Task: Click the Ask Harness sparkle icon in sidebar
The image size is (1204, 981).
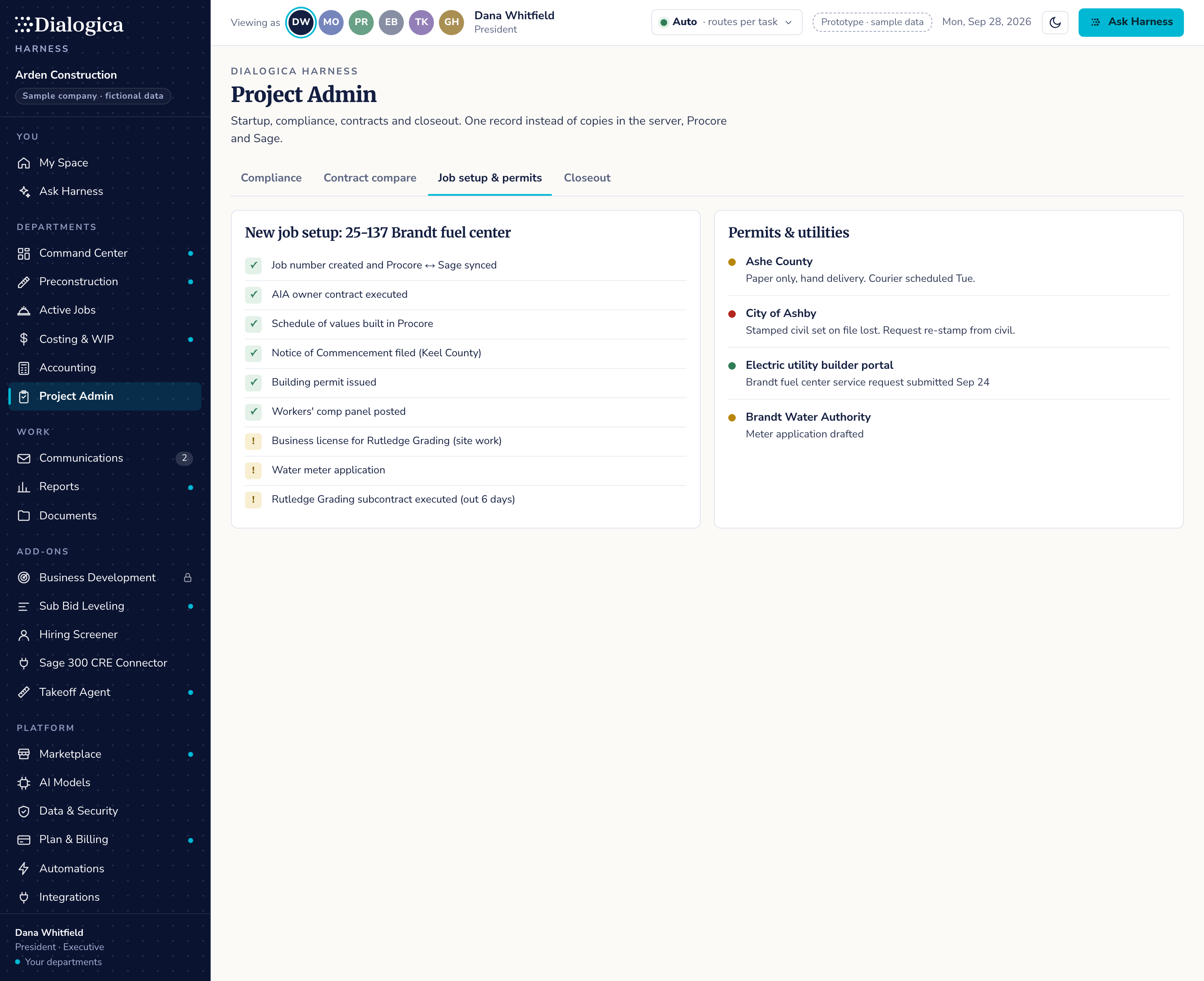Action: (x=24, y=192)
